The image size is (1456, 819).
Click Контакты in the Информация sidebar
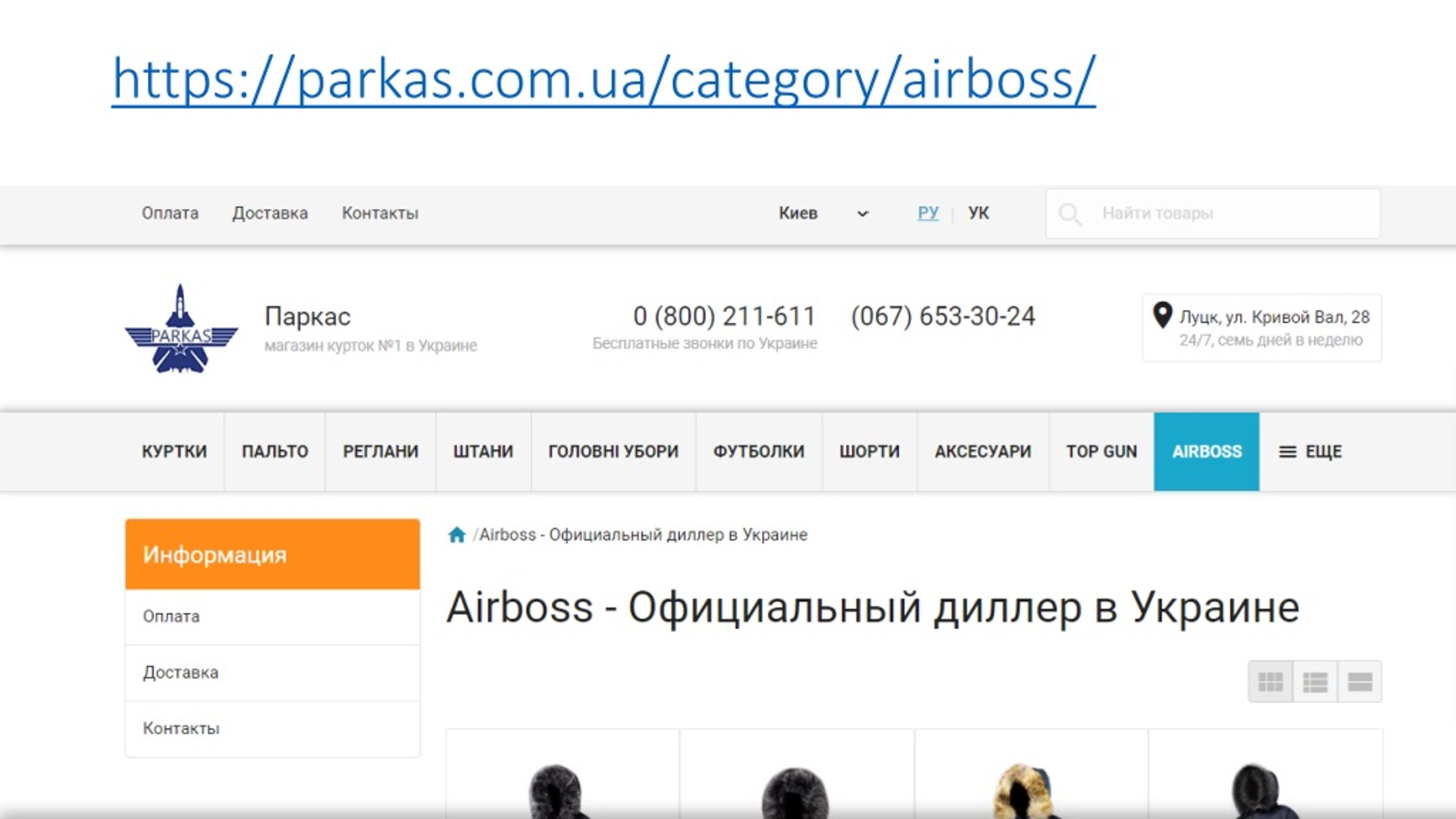click(272, 729)
